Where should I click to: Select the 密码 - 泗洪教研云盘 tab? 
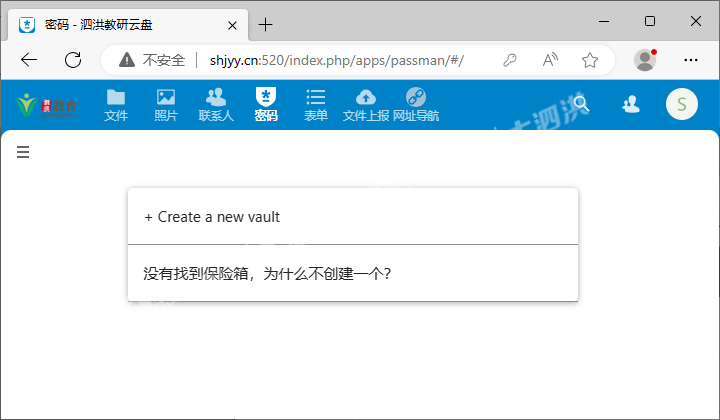pyautogui.click(x=128, y=25)
